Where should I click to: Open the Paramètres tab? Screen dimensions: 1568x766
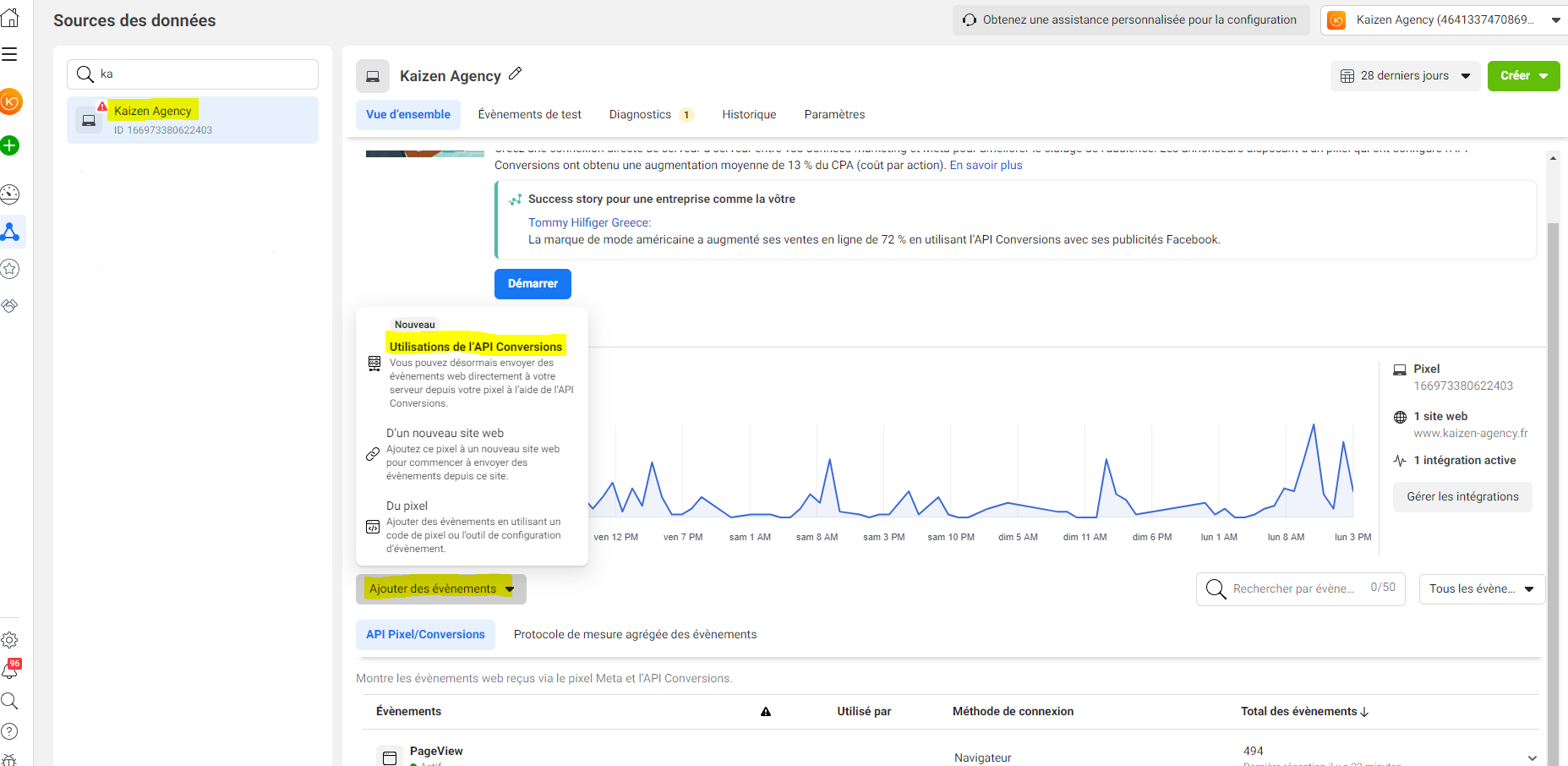tap(834, 115)
